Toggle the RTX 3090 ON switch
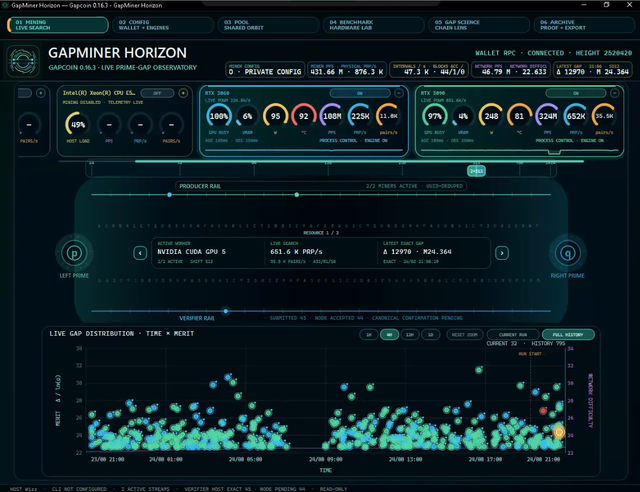 (576, 94)
